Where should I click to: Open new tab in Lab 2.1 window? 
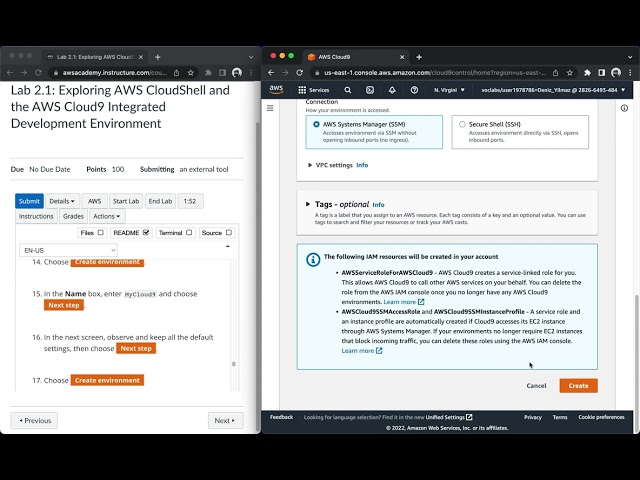pos(158,57)
